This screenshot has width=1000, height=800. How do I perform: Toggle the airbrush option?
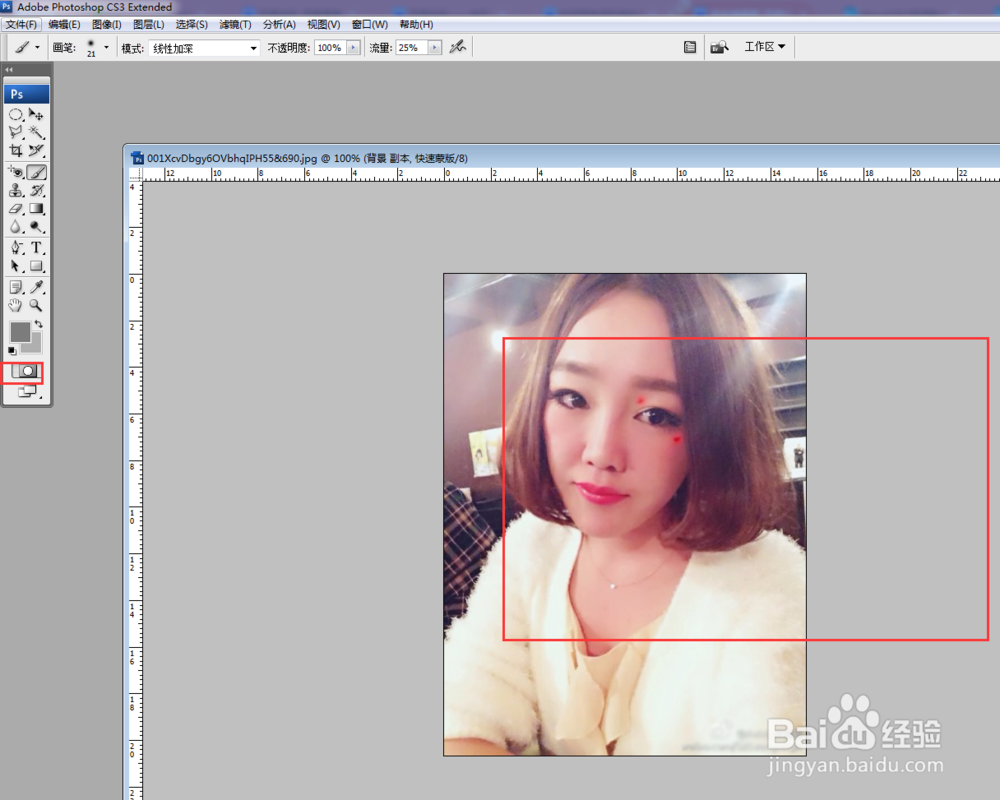pyautogui.click(x=457, y=47)
